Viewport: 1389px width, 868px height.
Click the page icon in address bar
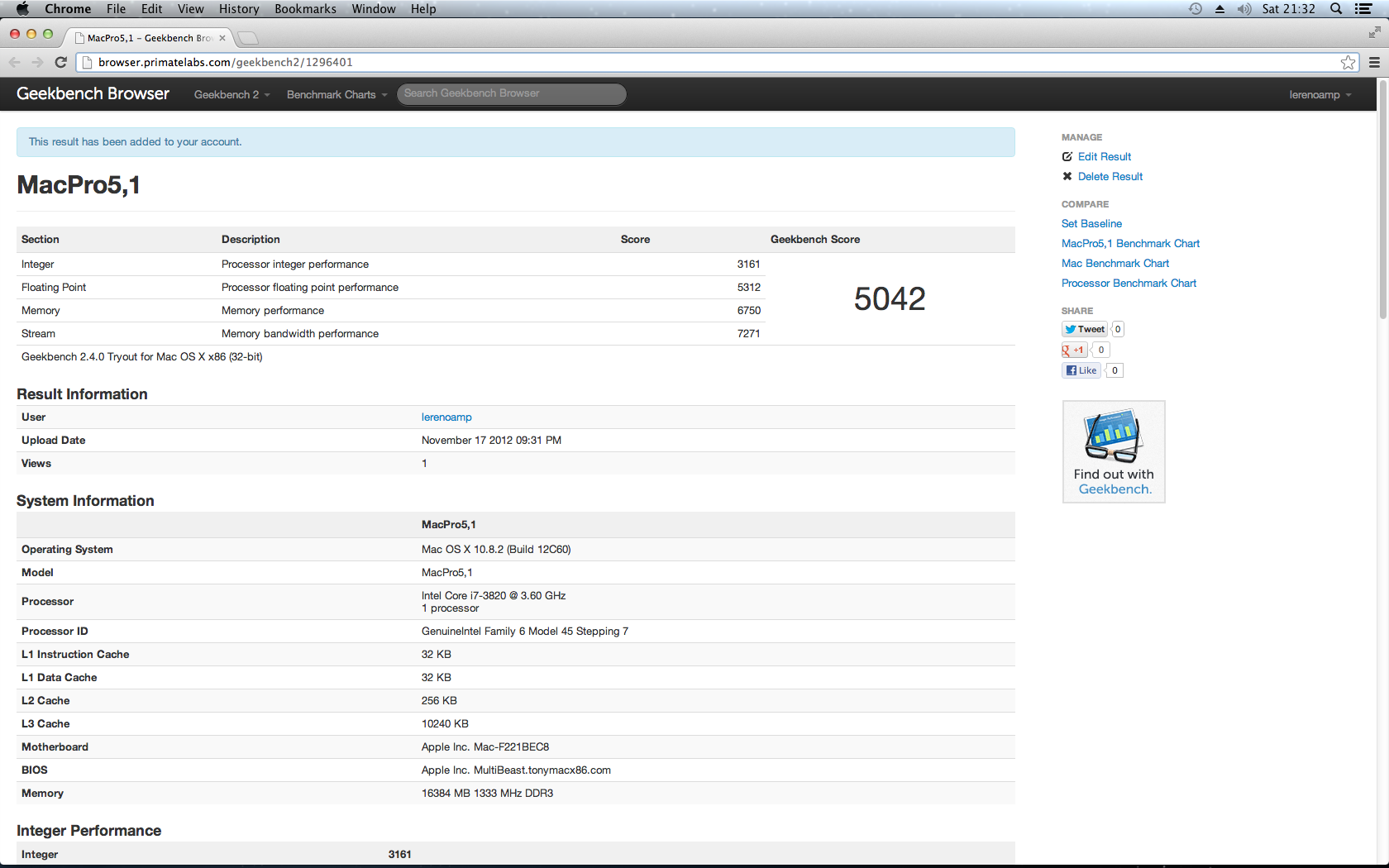click(x=87, y=62)
